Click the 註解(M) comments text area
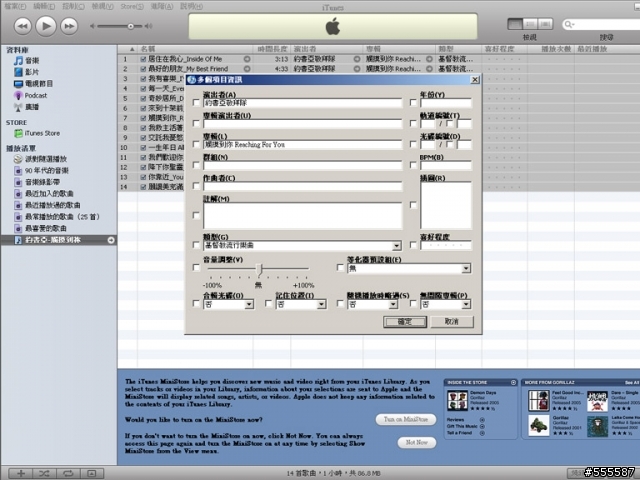The image size is (640, 480). click(x=302, y=216)
